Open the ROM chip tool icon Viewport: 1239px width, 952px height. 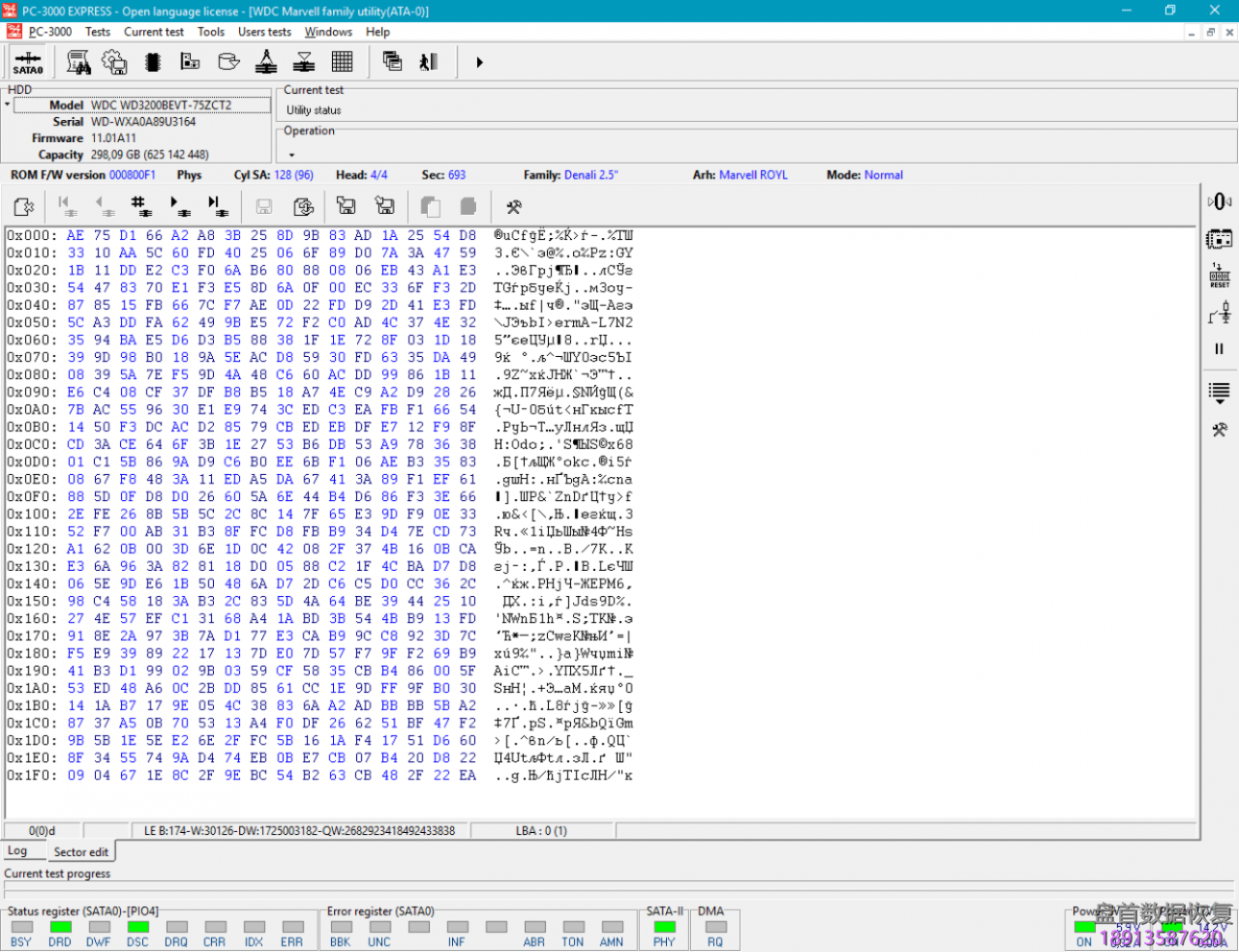coord(153,63)
